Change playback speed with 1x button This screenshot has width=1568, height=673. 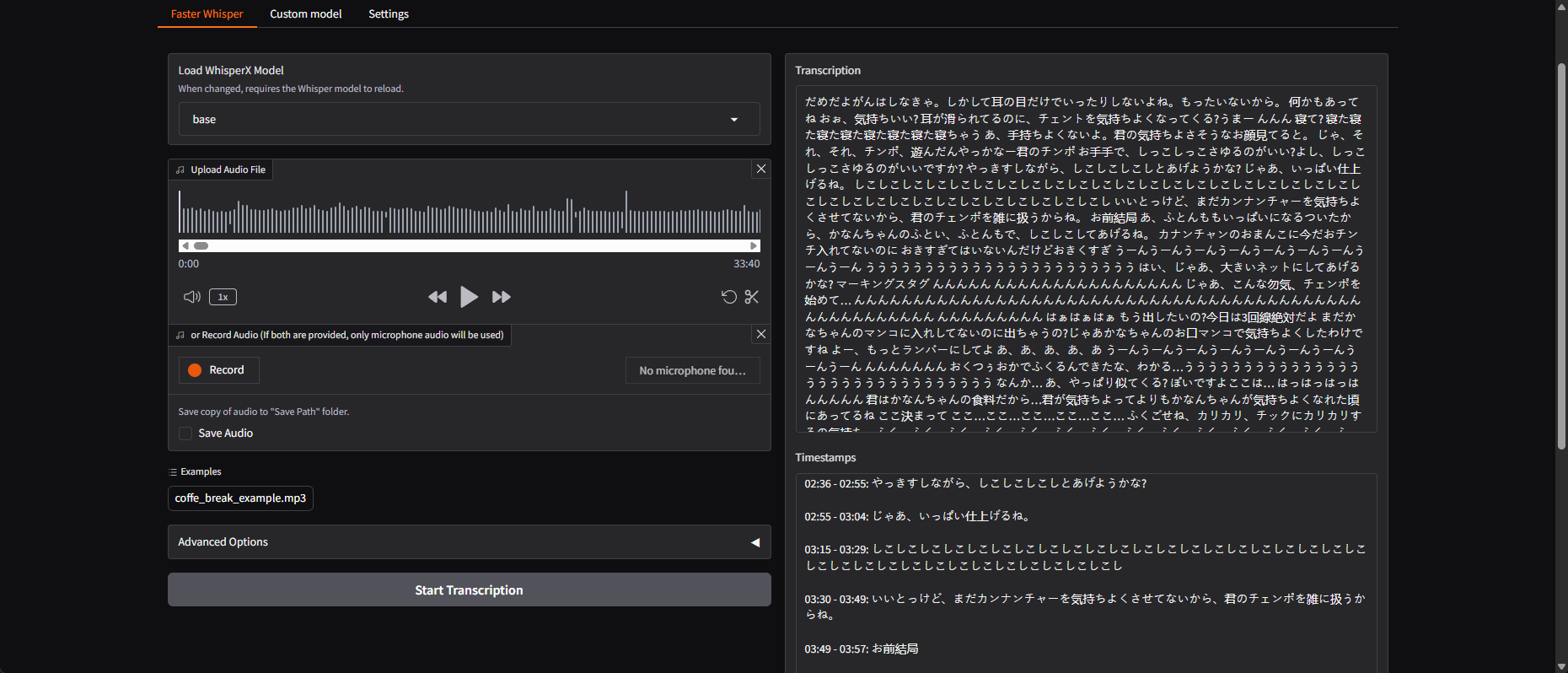tap(223, 297)
